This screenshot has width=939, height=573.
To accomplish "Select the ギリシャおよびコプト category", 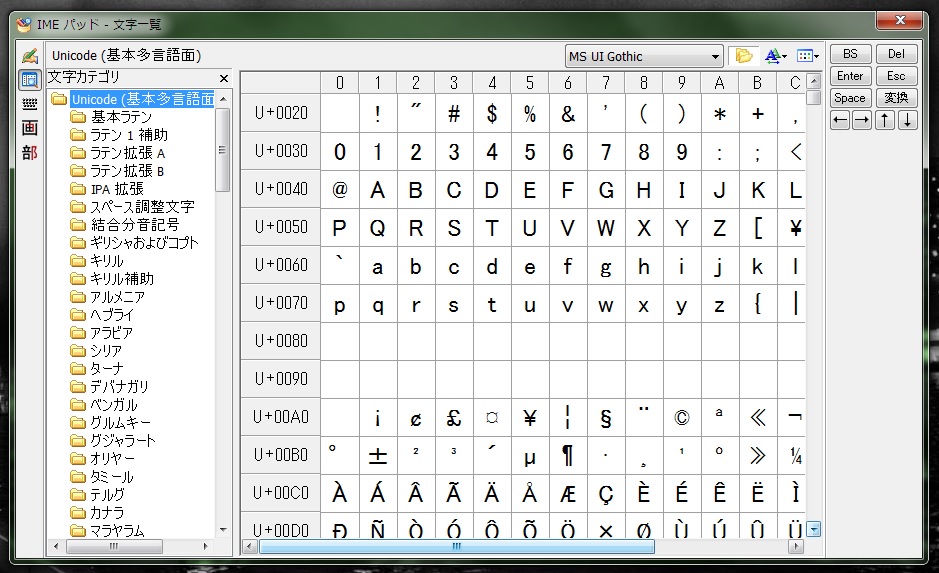I will [x=144, y=242].
